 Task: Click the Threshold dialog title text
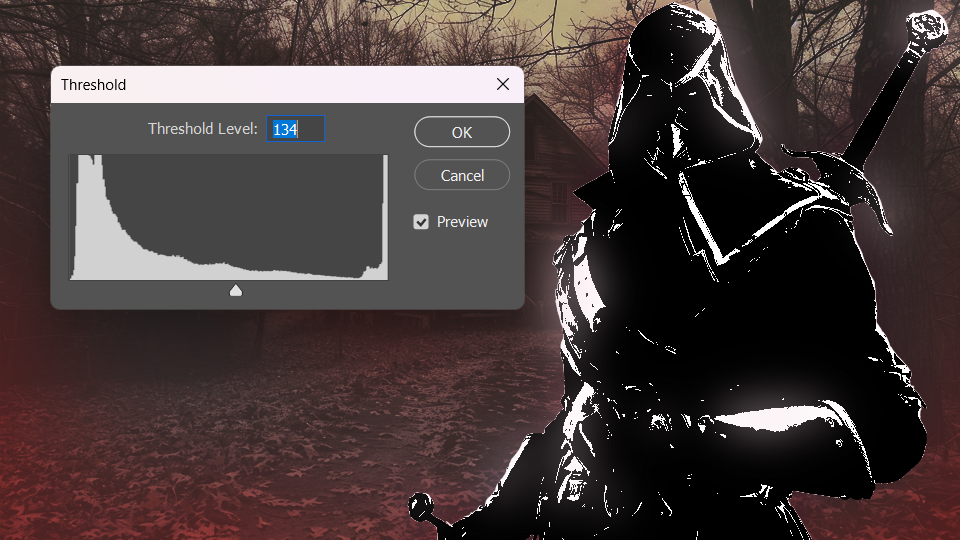tap(93, 84)
